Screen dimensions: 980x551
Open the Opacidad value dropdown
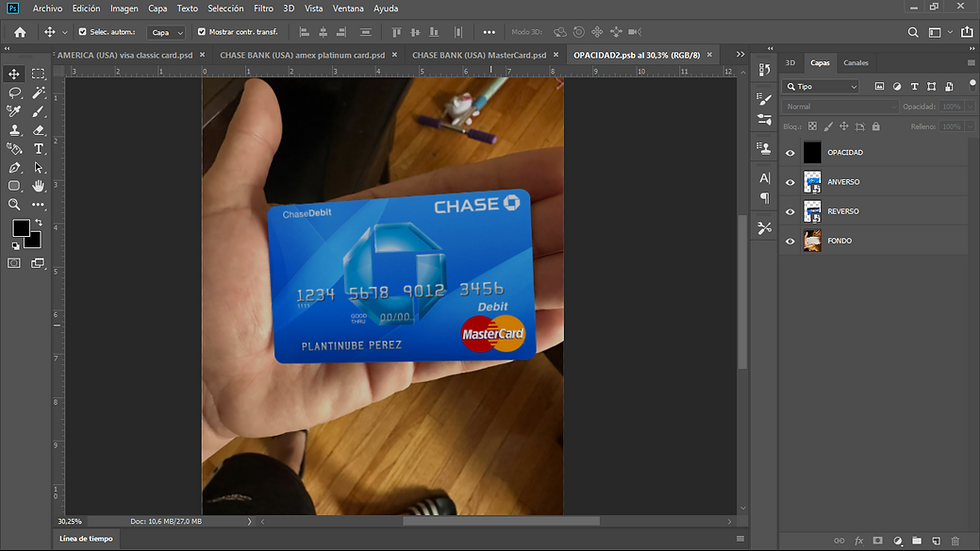[970, 107]
